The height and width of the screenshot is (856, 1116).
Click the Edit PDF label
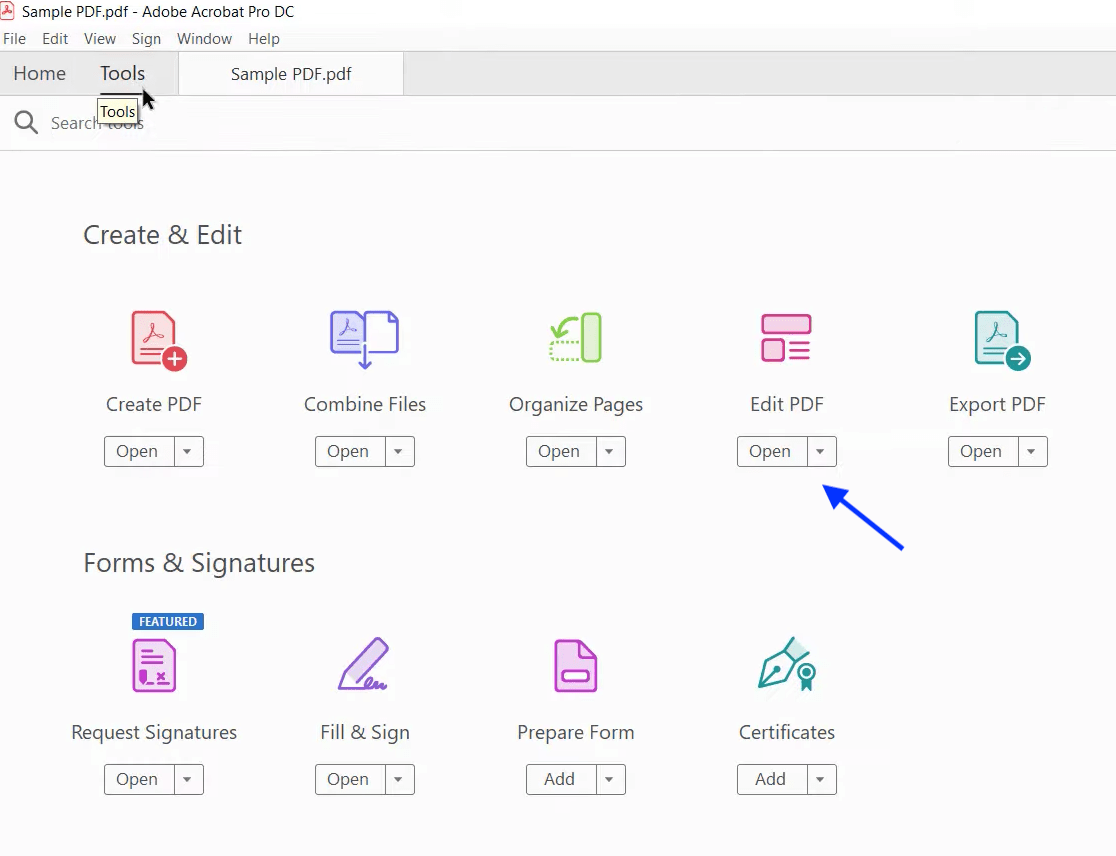pyautogui.click(x=786, y=404)
